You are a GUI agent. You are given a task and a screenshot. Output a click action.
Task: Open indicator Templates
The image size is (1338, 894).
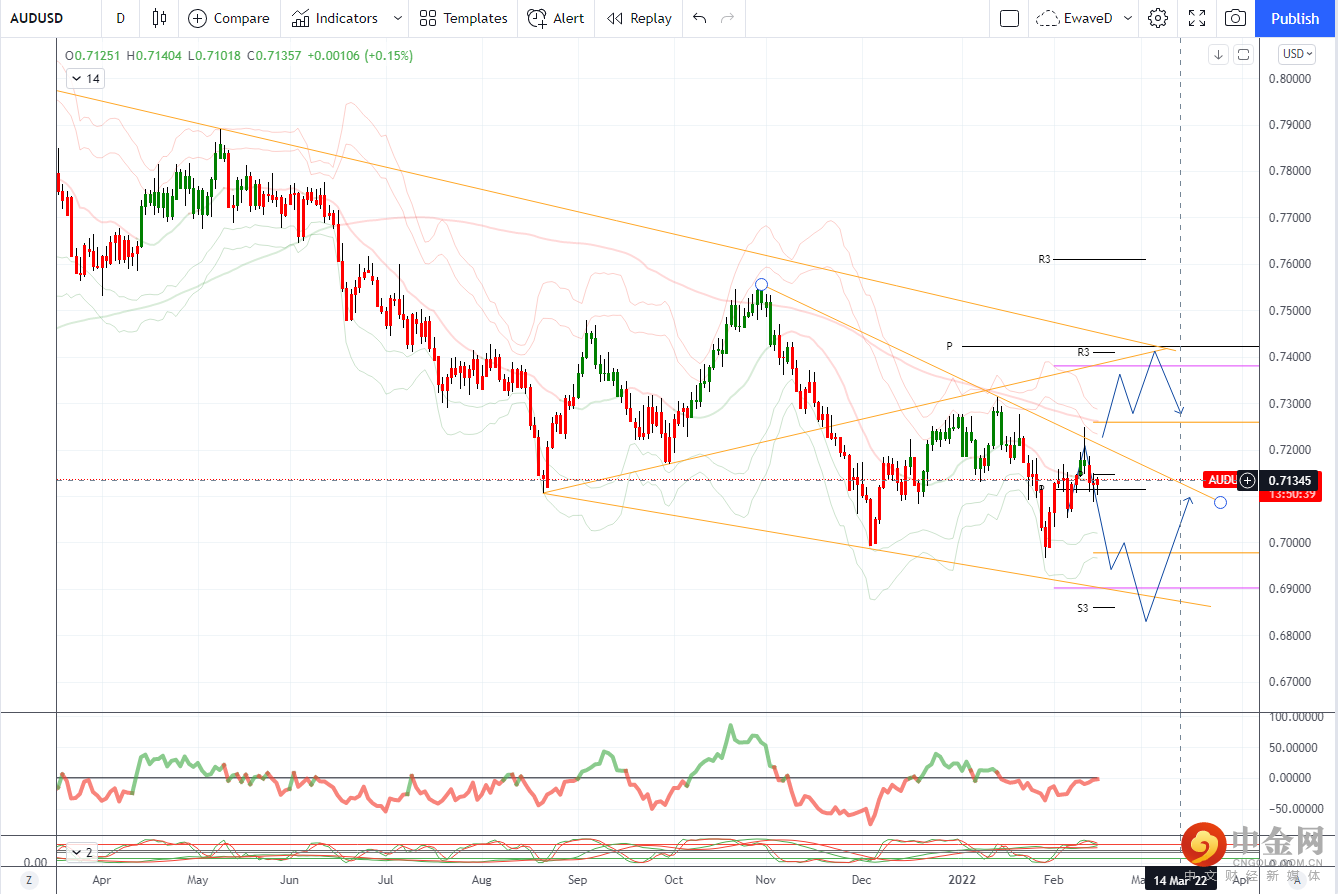(x=463, y=18)
